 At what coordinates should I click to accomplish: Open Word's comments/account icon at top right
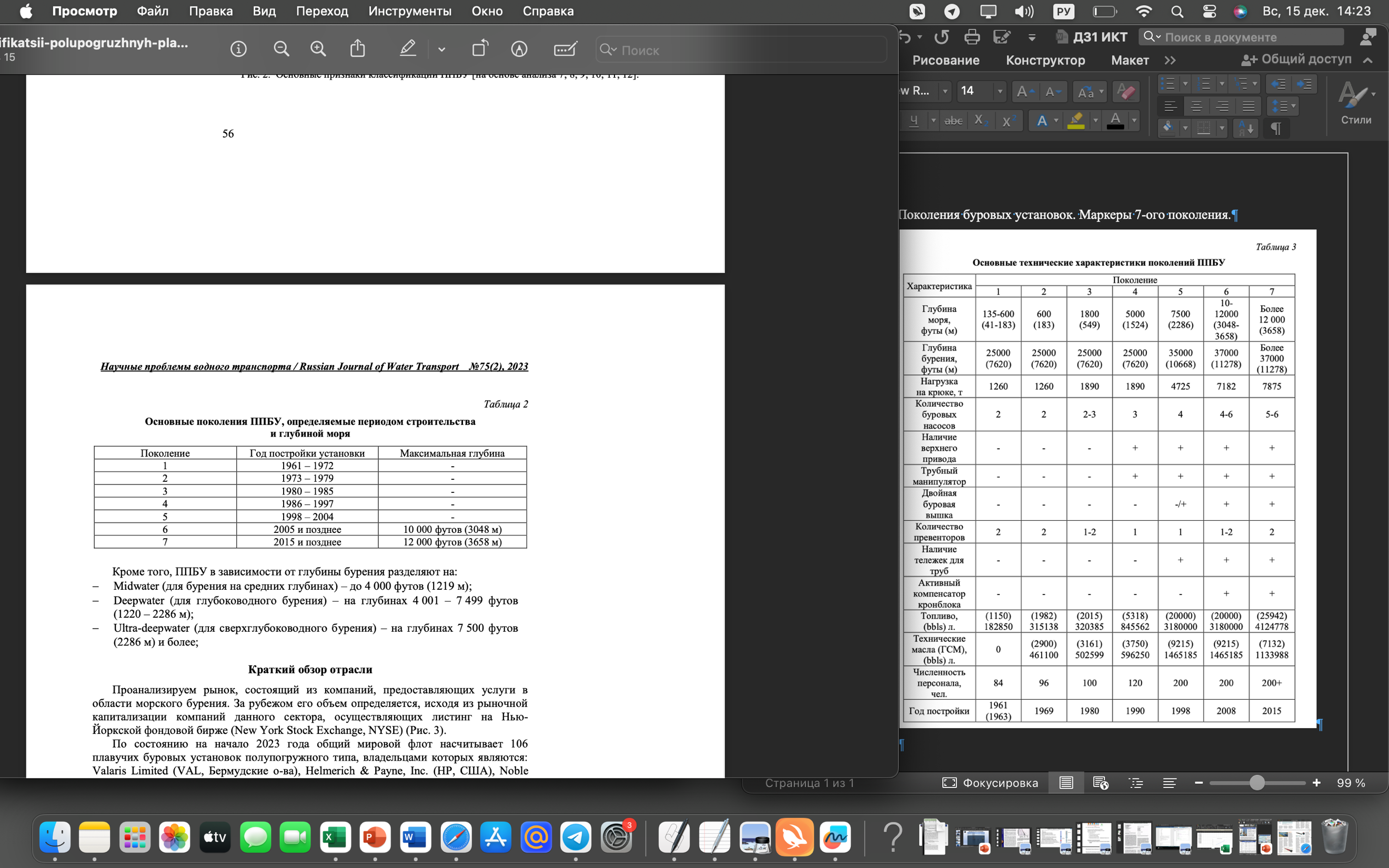(x=1368, y=37)
